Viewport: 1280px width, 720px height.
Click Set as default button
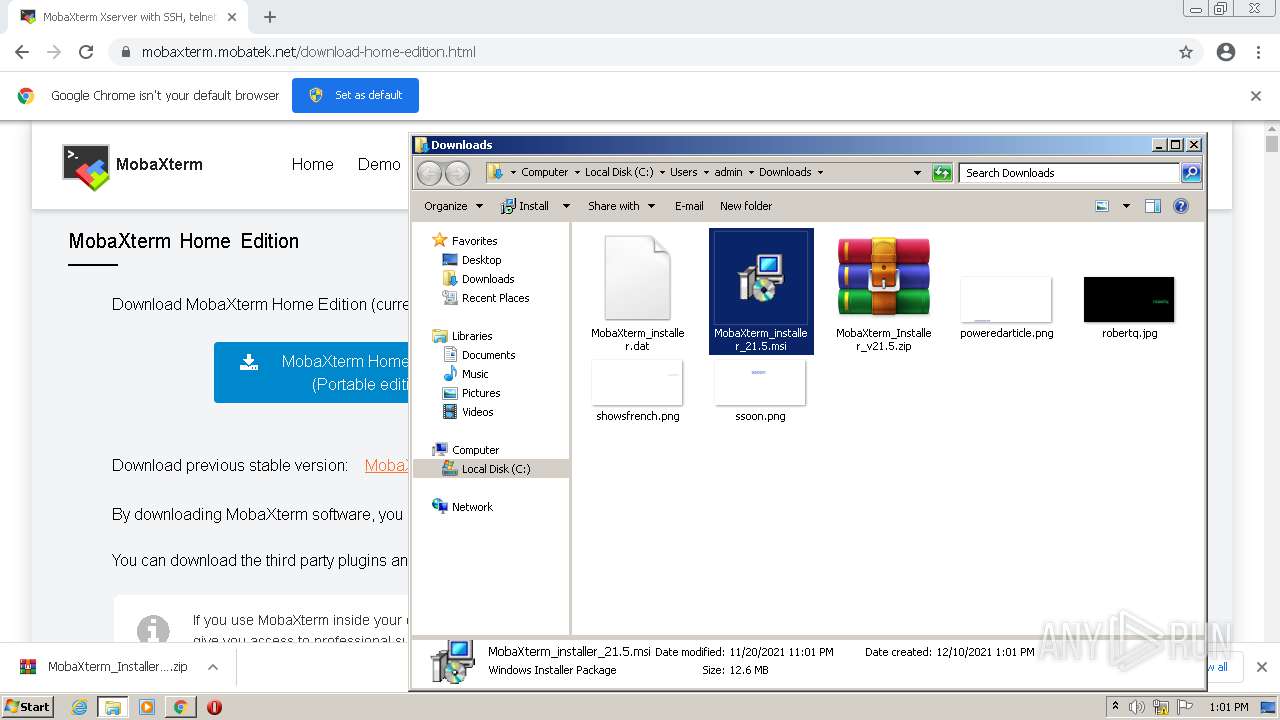[355, 95]
